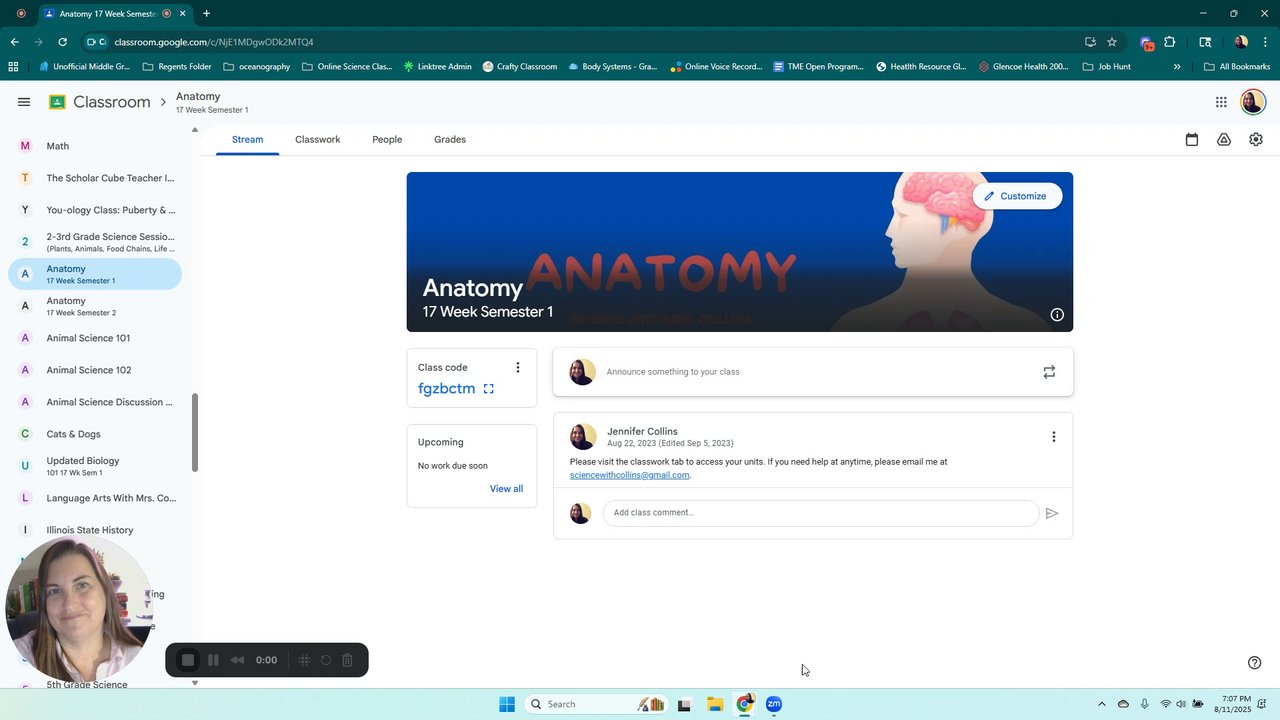Open the Chrome extensions puzzle icon
This screenshot has height=720, width=1280.
(1170, 42)
